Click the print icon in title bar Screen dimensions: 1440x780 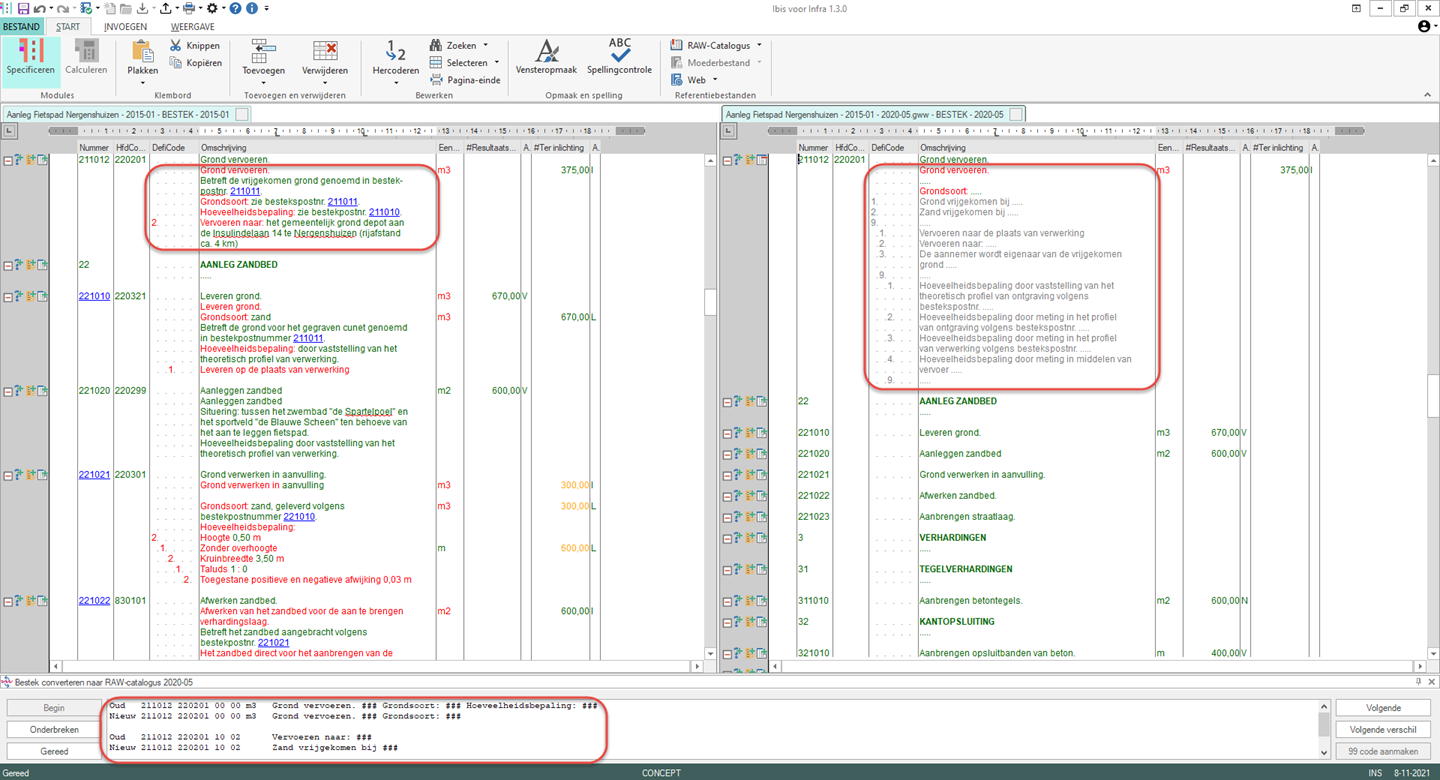188,8
